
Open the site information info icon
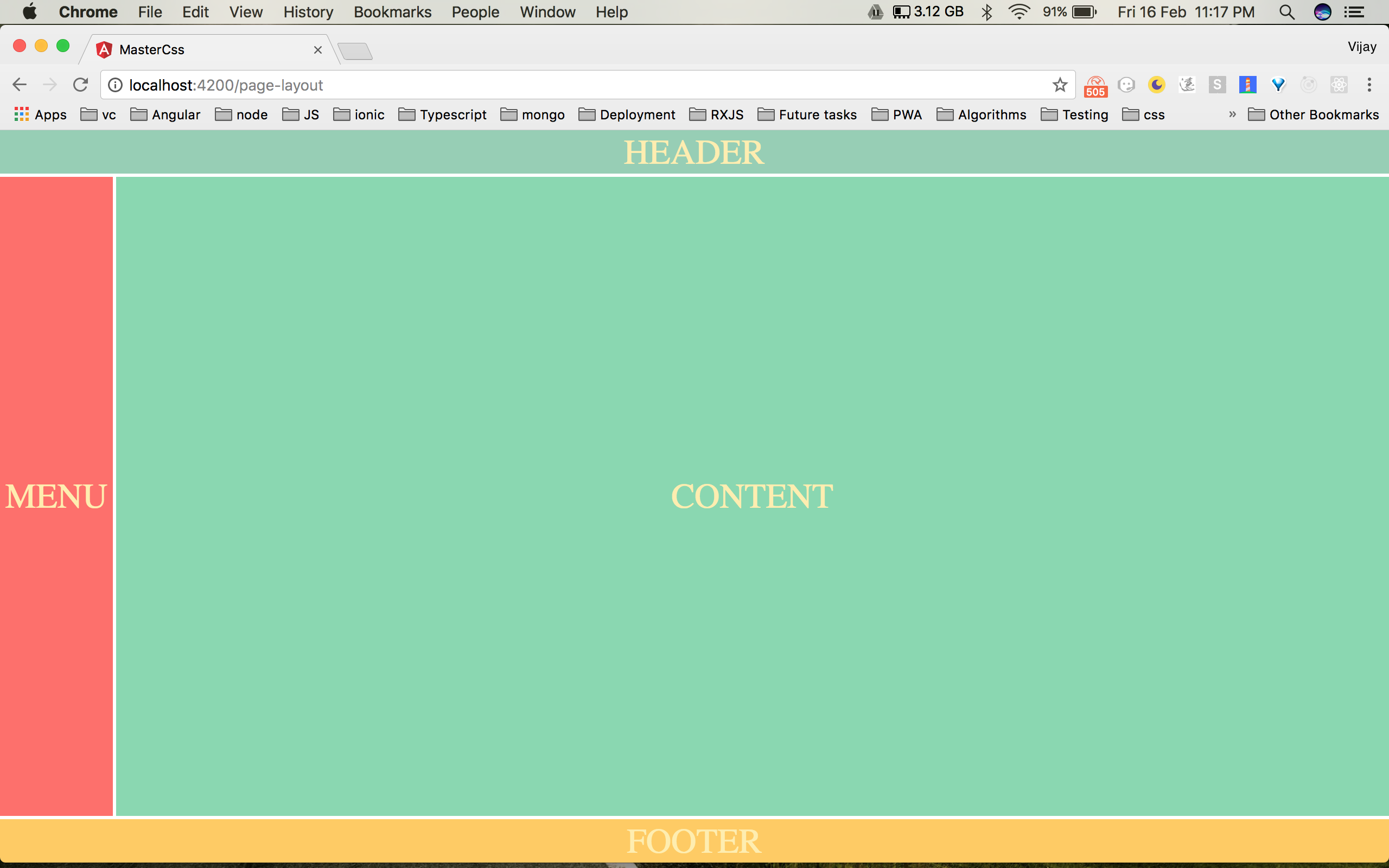(116, 85)
